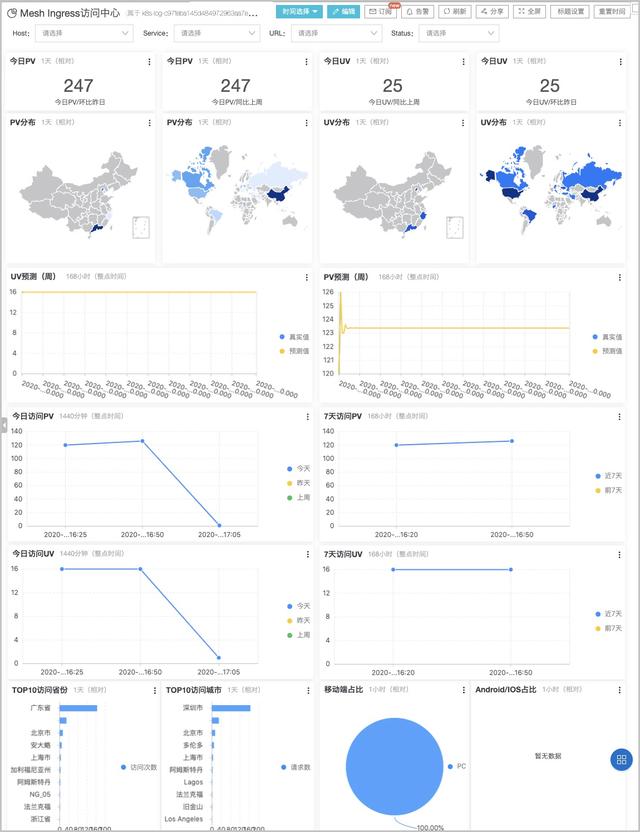Click the blue PC pie slice

pos(394,766)
